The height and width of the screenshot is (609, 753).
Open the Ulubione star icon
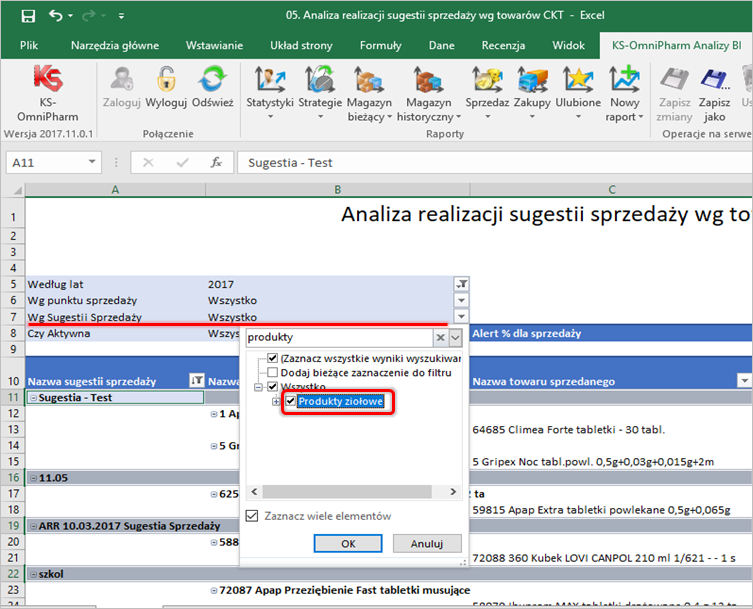pyautogui.click(x=578, y=79)
